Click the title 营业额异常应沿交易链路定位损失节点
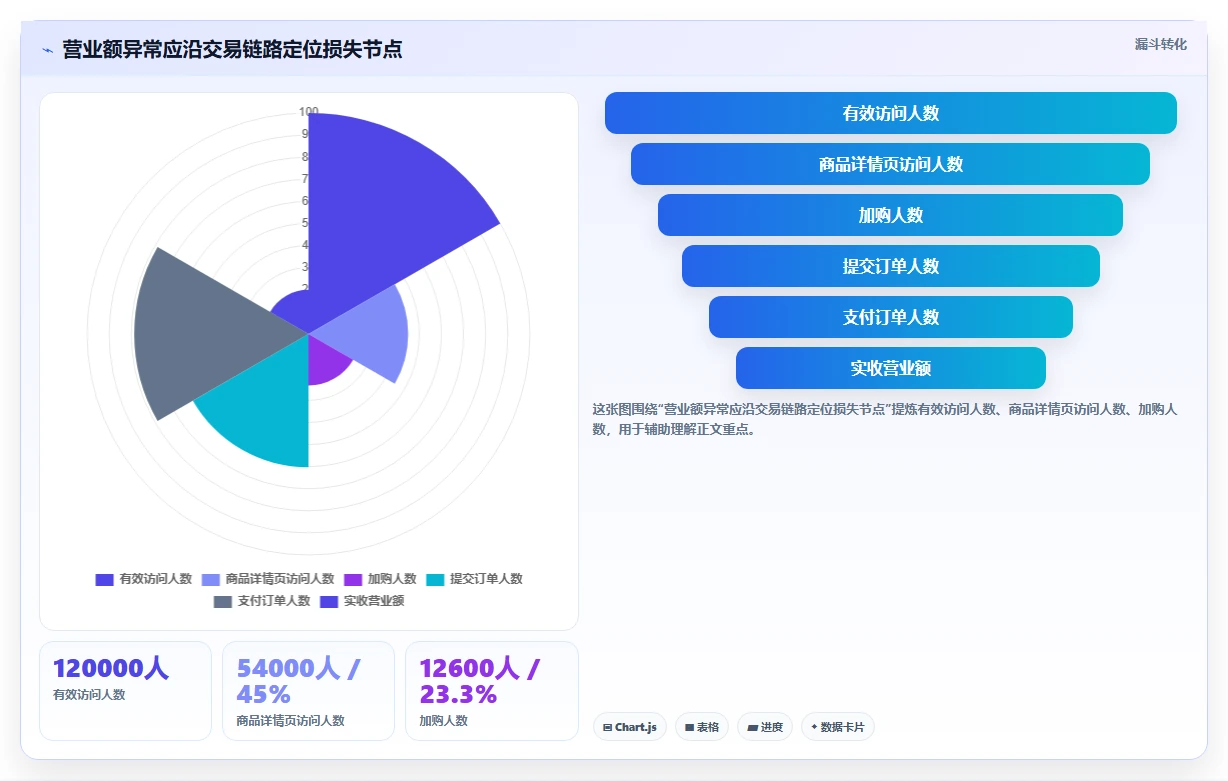 click(x=232, y=49)
